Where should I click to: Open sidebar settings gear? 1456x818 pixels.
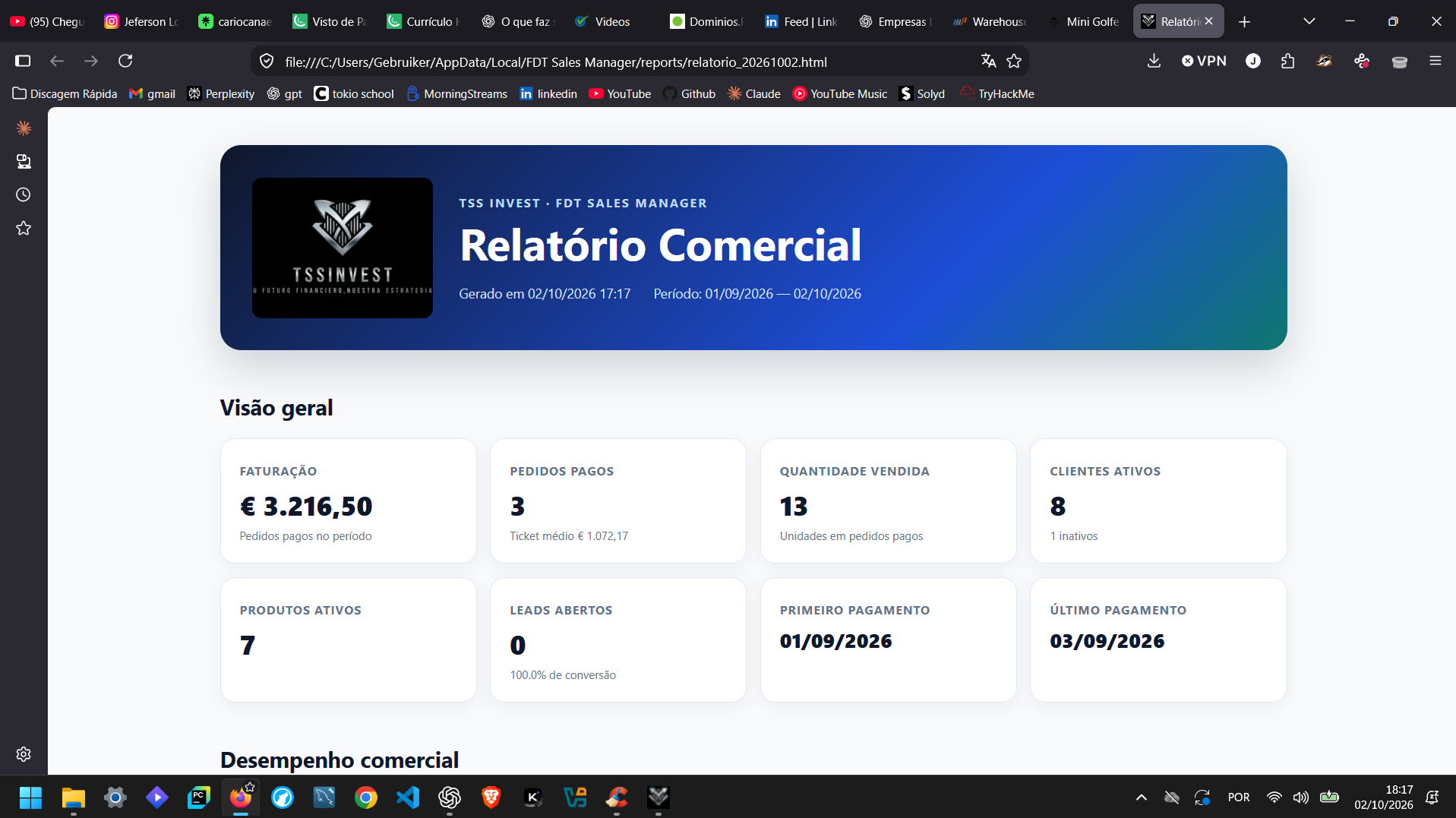click(x=24, y=754)
